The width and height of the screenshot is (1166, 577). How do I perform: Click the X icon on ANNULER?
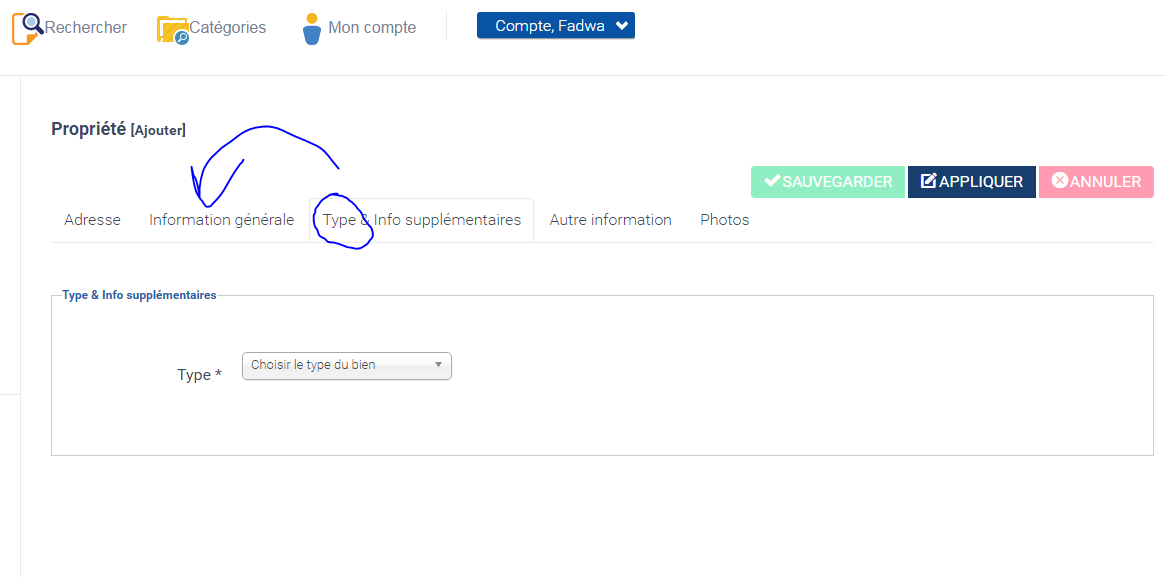coord(1060,181)
